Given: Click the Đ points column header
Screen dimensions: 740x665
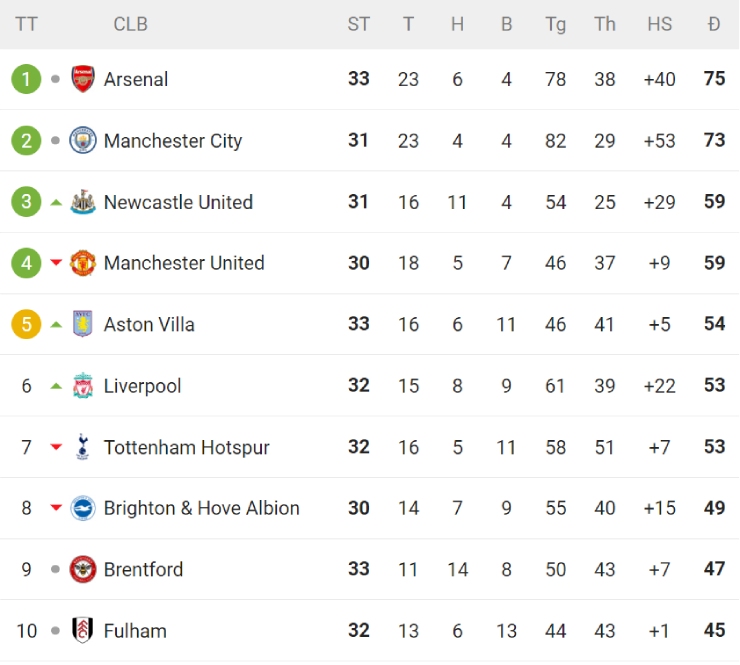Looking at the screenshot, I should [x=713, y=24].
